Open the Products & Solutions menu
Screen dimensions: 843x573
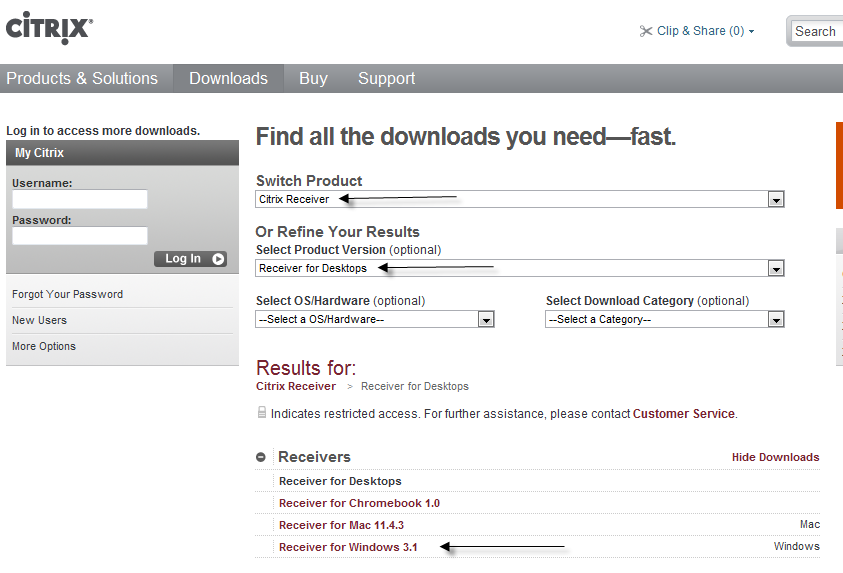[82, 78]
